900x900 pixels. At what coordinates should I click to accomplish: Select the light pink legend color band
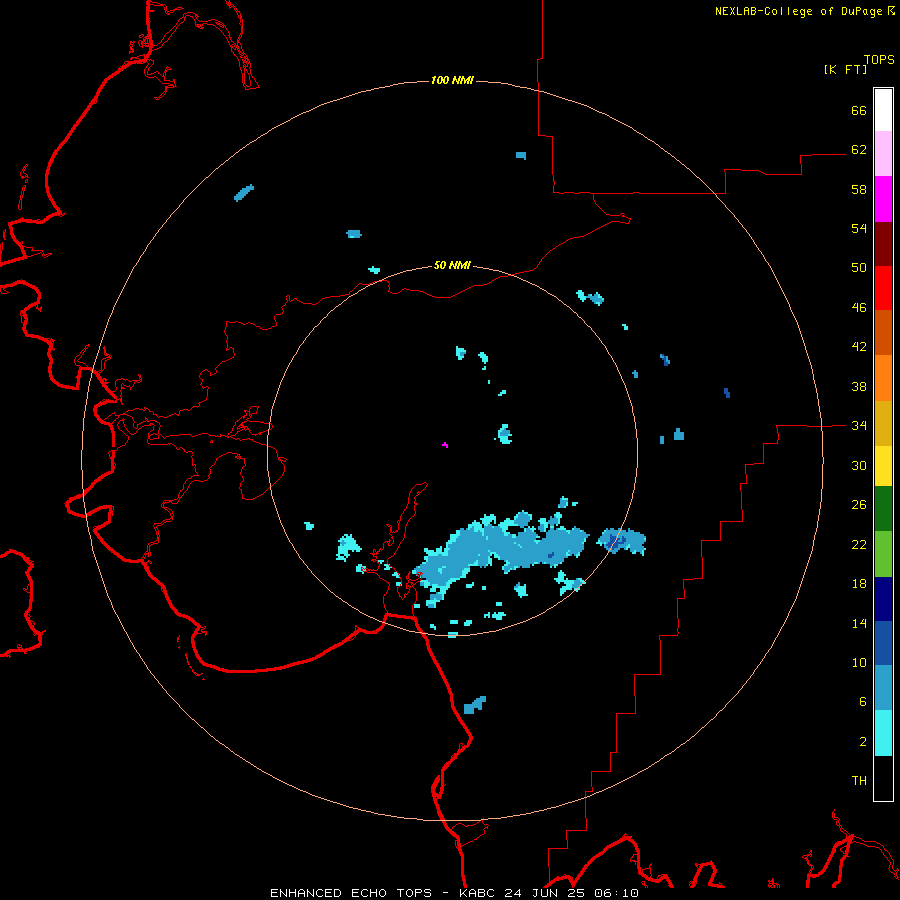(x=883, y=154)
